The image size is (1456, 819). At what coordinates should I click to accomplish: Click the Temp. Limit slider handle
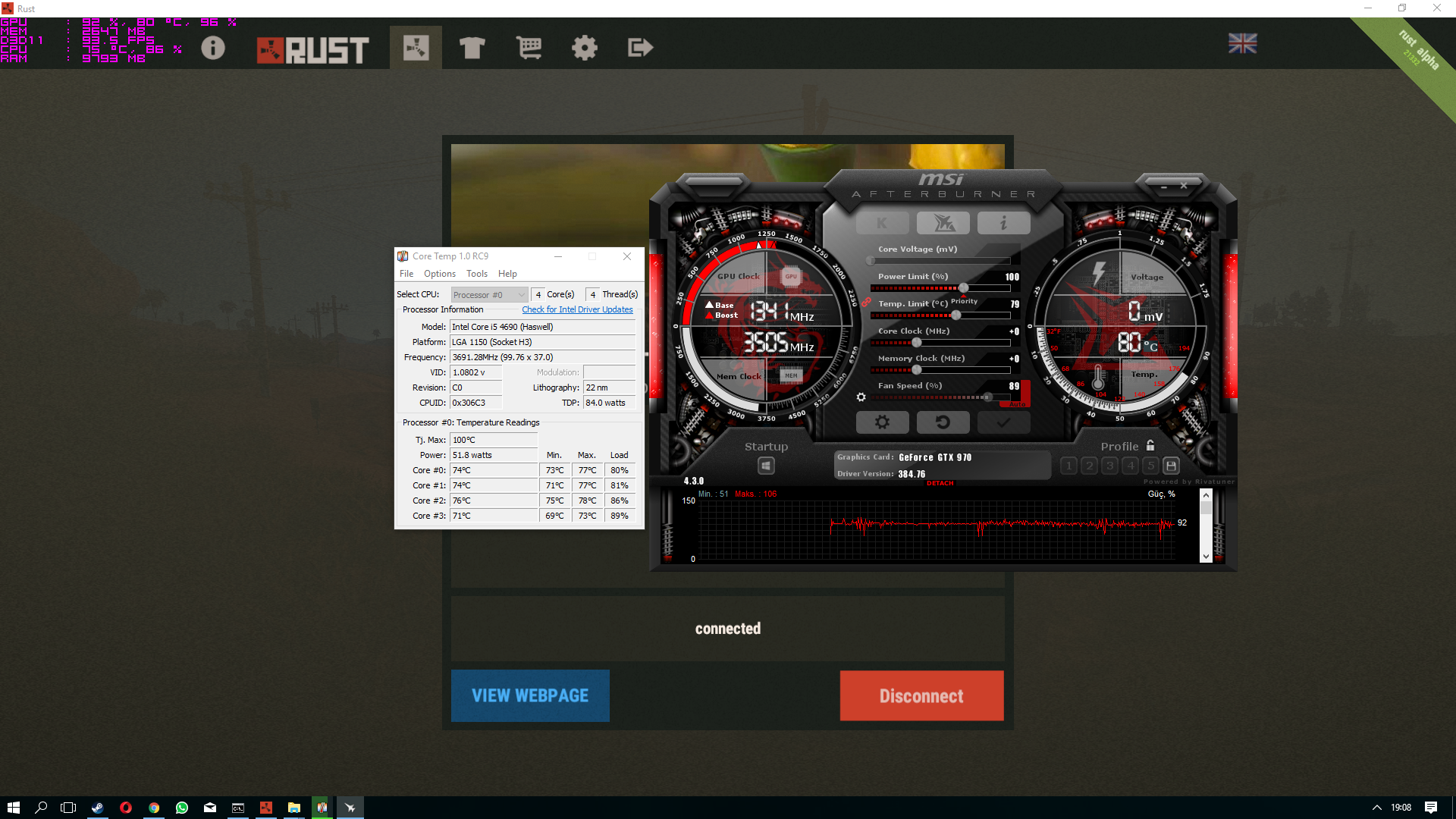(x=956, y=315)
